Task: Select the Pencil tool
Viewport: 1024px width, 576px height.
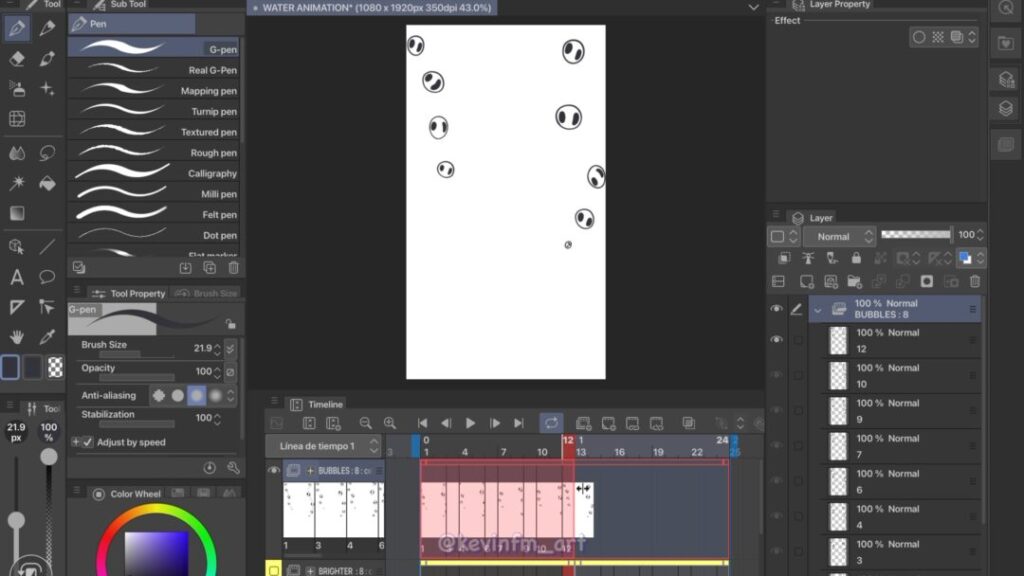Action: coord(47,28)
